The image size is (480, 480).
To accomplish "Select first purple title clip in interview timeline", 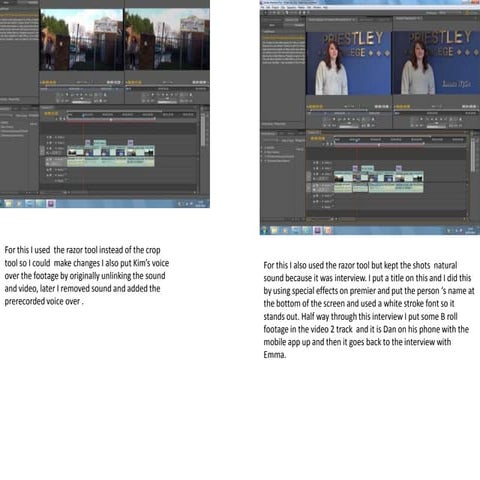I will point(355,169).
